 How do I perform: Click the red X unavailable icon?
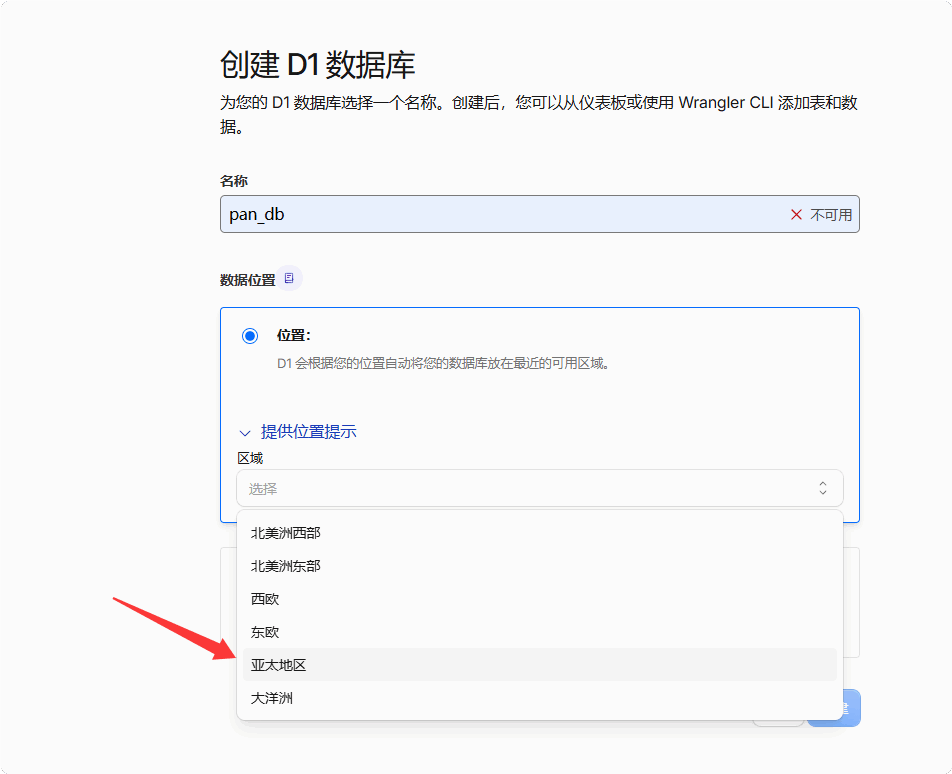[796, 214]
